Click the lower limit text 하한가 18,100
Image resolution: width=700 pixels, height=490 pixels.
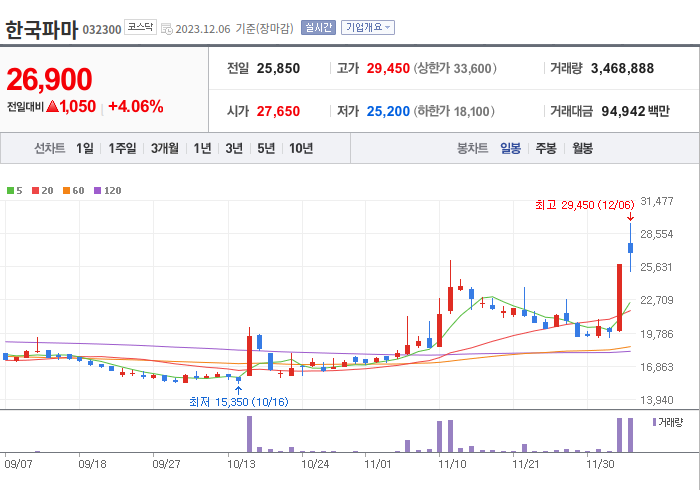[x=454, y=111]
